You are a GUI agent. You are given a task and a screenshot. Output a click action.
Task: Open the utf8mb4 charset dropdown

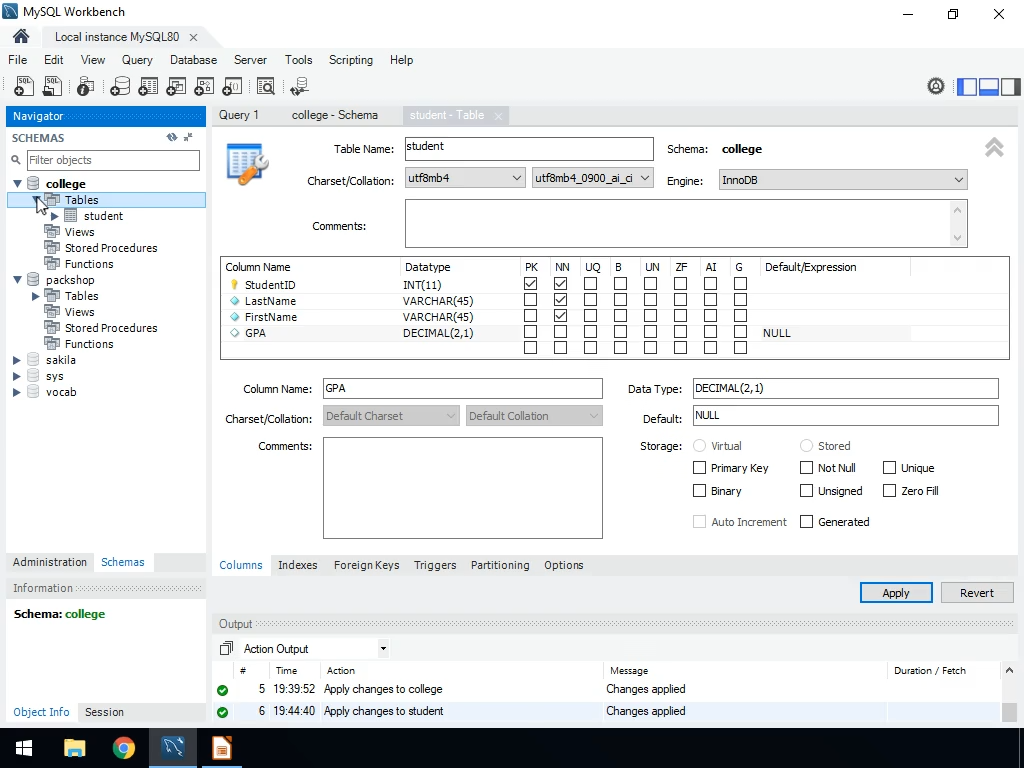(x=465, y=178)
